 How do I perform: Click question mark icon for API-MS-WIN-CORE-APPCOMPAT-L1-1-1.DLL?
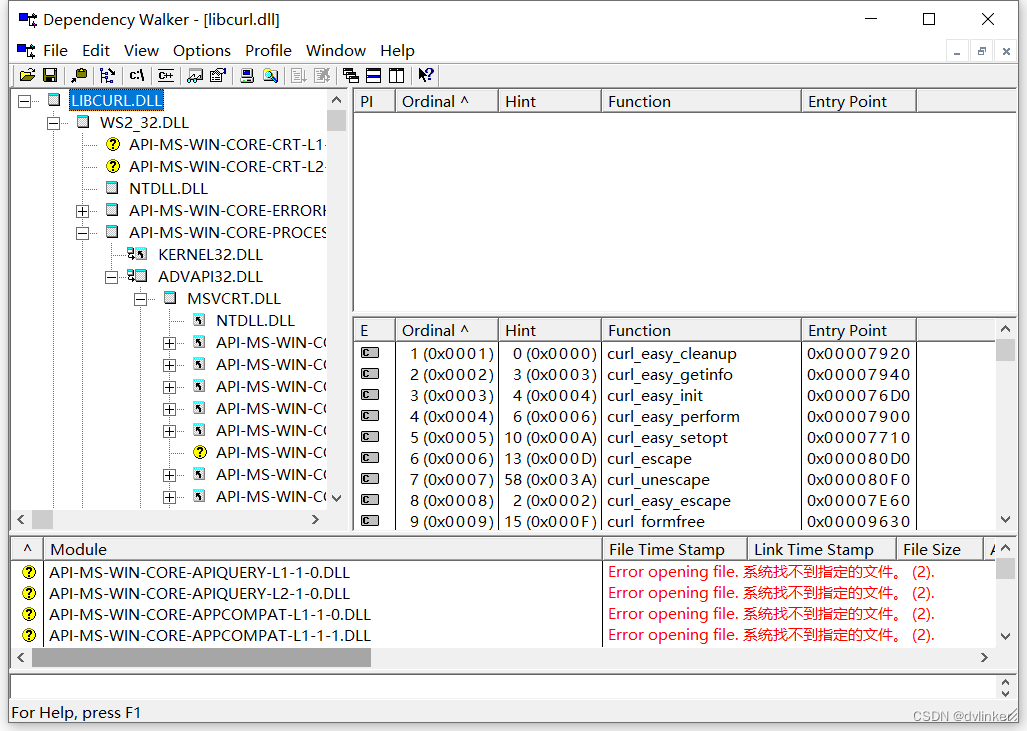tap(29, 635)
